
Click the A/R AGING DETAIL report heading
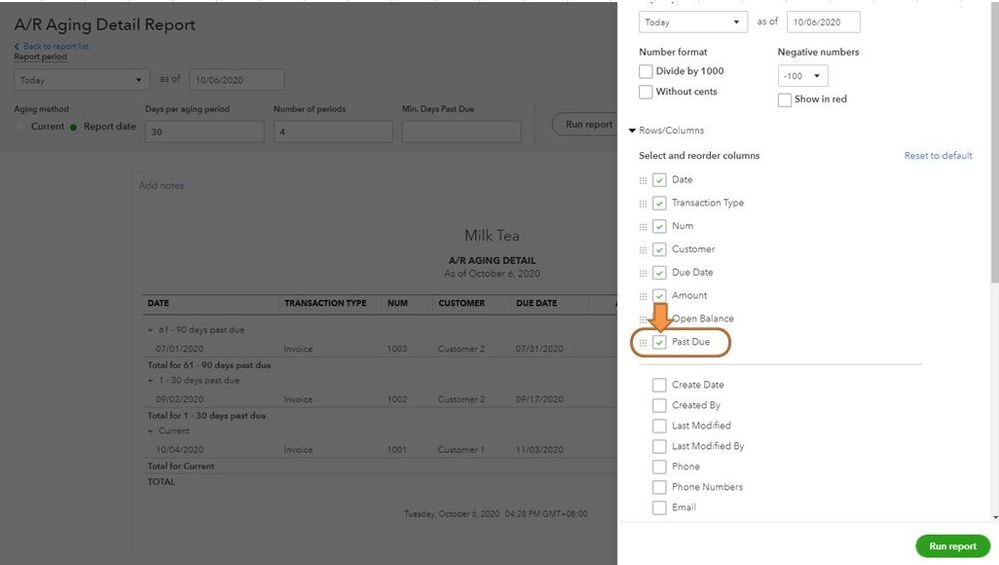492,261
